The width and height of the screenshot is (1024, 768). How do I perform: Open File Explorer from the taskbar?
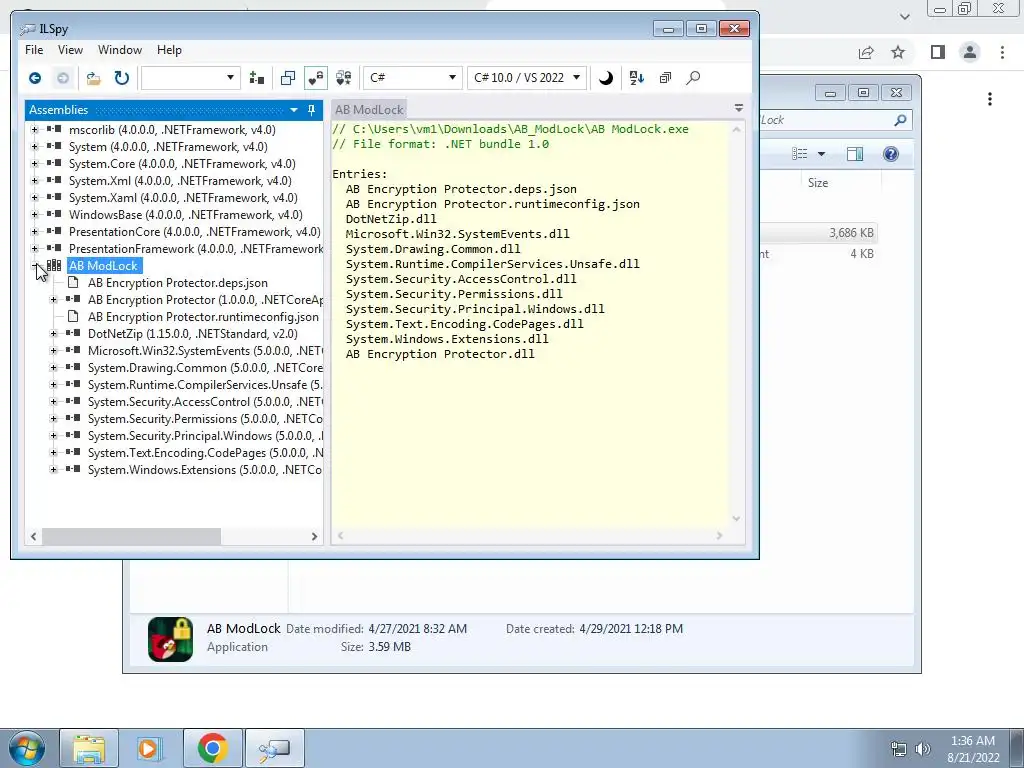coord(89,748)
